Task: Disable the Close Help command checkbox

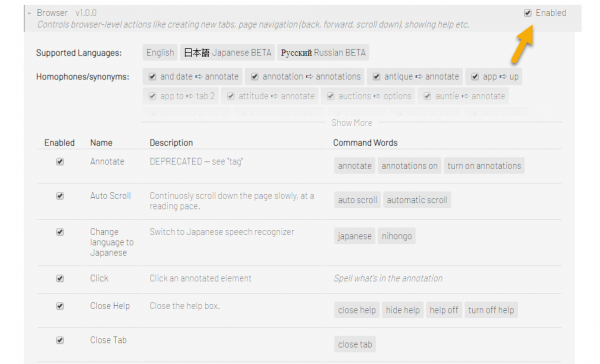Action: (x=60, y=306)
